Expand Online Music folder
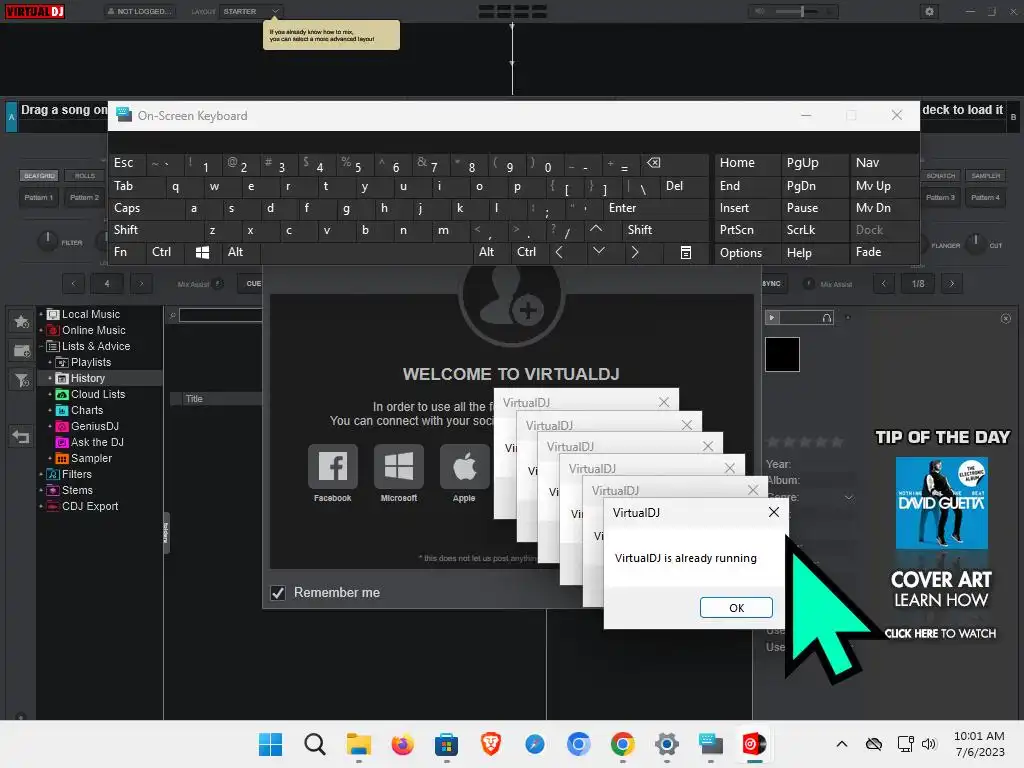The height and width of the screenshot is (768, 1024). point(40,330)
